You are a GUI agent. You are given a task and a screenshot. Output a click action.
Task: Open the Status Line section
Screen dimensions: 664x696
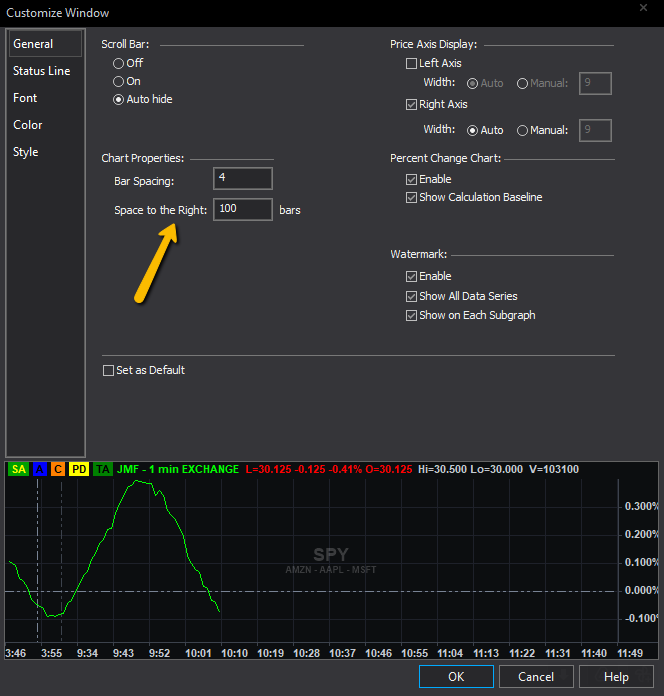41,71
